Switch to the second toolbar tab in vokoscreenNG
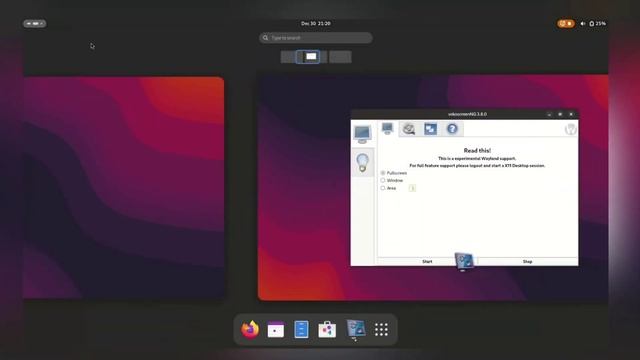This screenshot has width=640, height=360. coord(409,129)
